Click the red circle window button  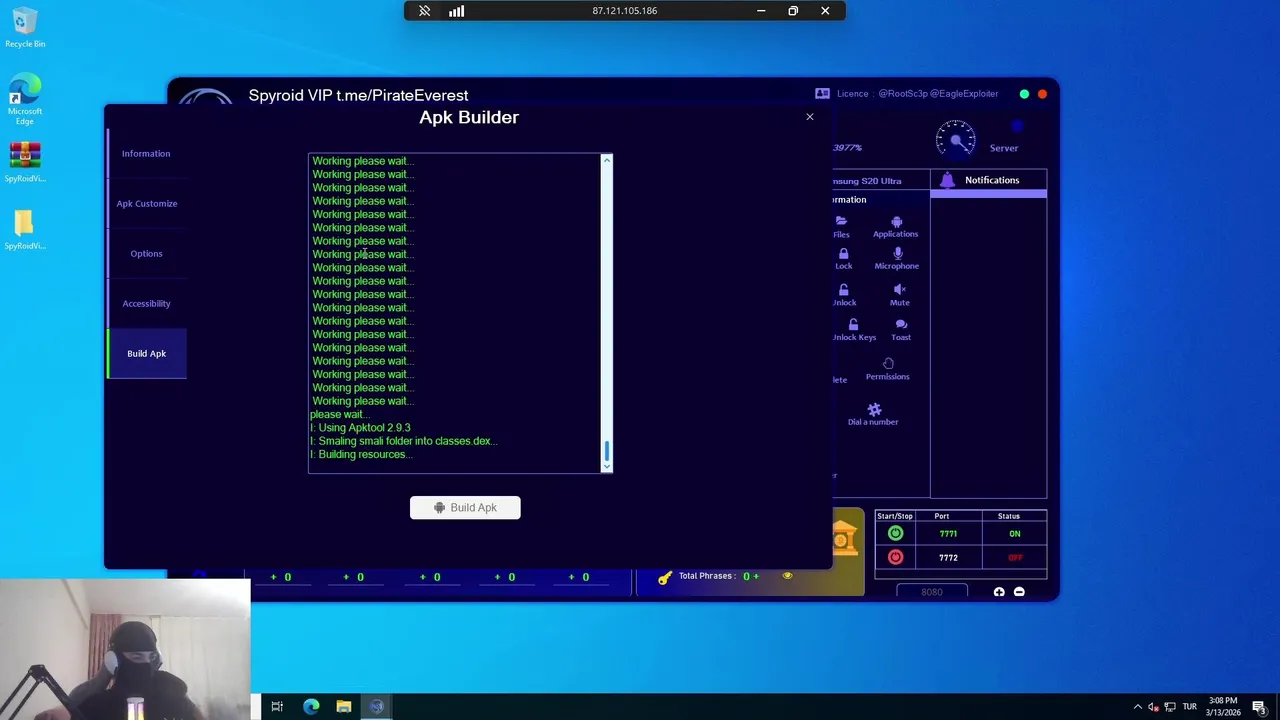(x=1042, y=94)
